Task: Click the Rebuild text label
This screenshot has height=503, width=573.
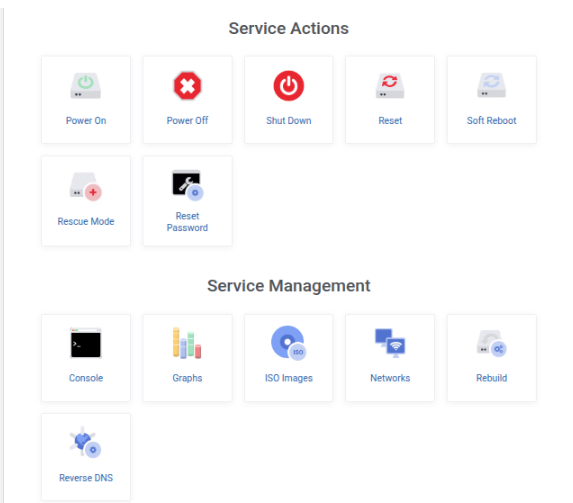Action: pos(492,378)
